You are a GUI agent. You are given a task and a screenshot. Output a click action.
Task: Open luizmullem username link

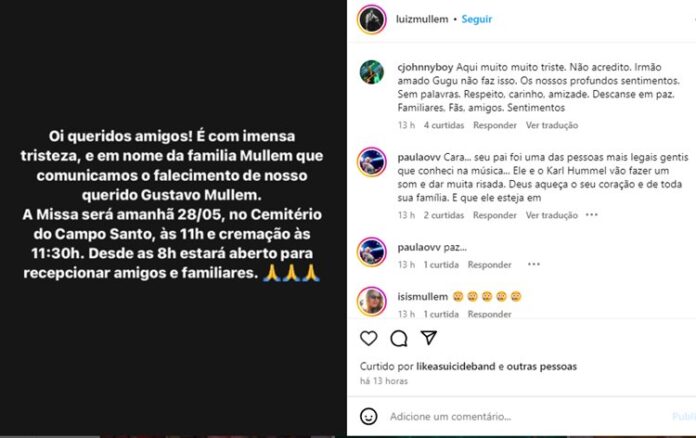tap(422, 19)
